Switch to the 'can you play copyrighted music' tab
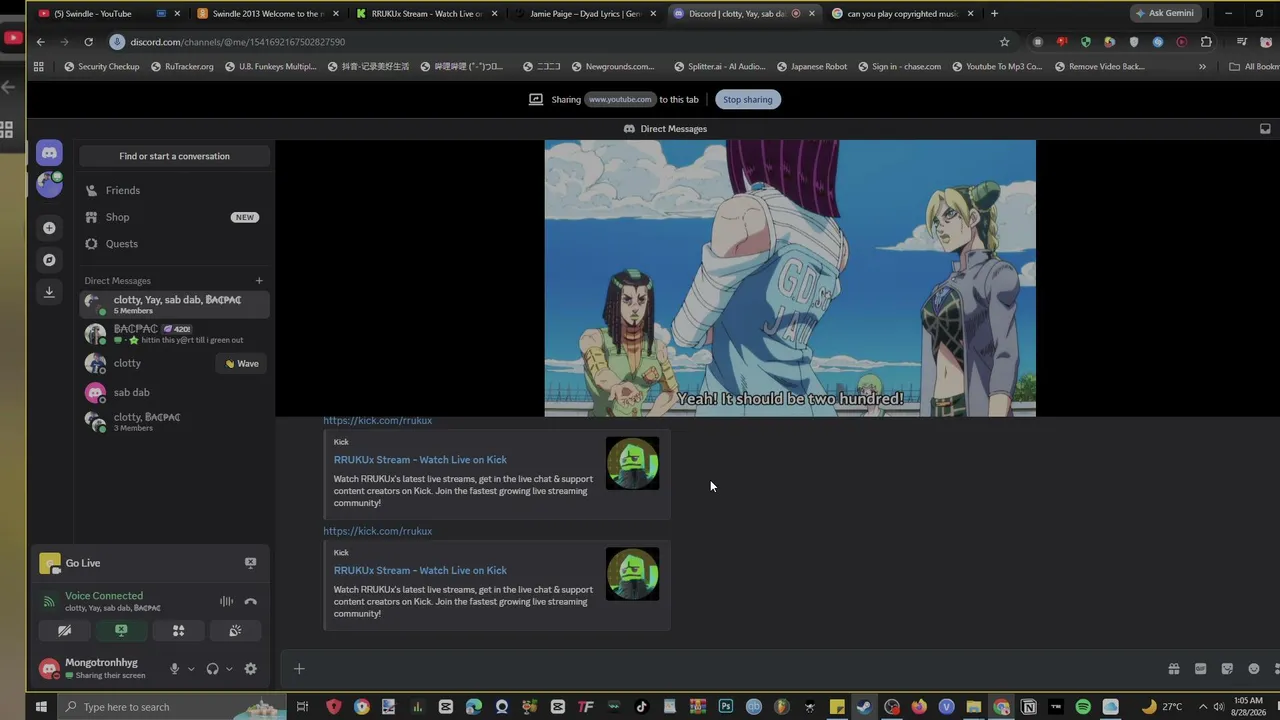Screen dimensions: 1280x720 click(904, 14)
